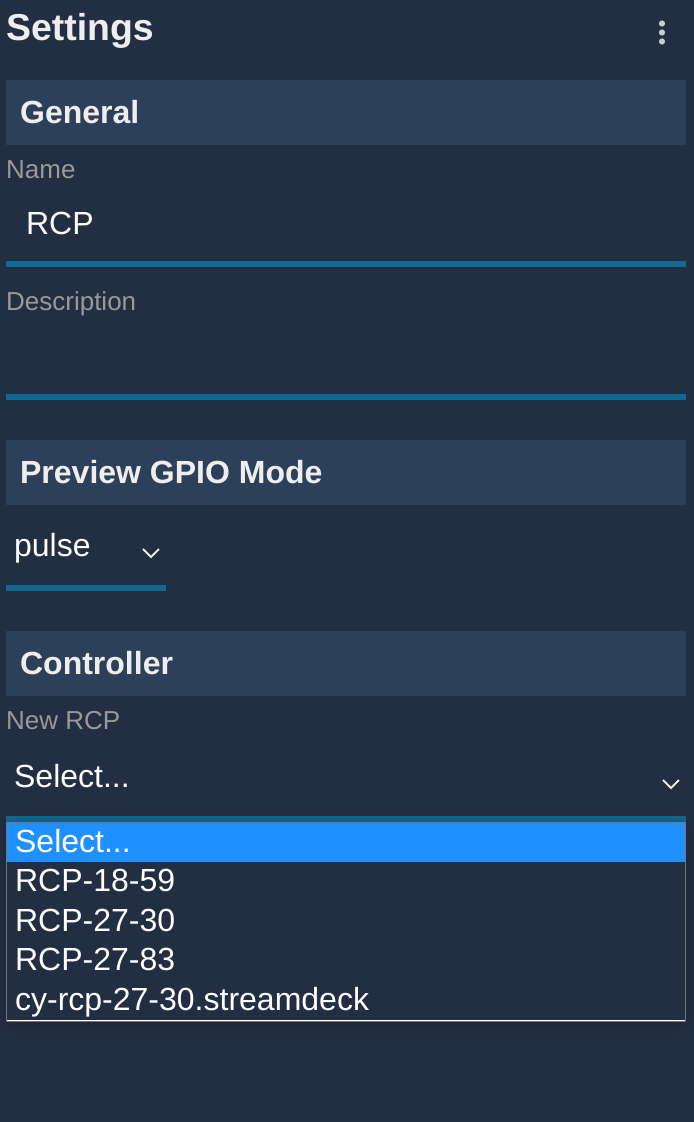Click the New RCP label

[63, 721]
